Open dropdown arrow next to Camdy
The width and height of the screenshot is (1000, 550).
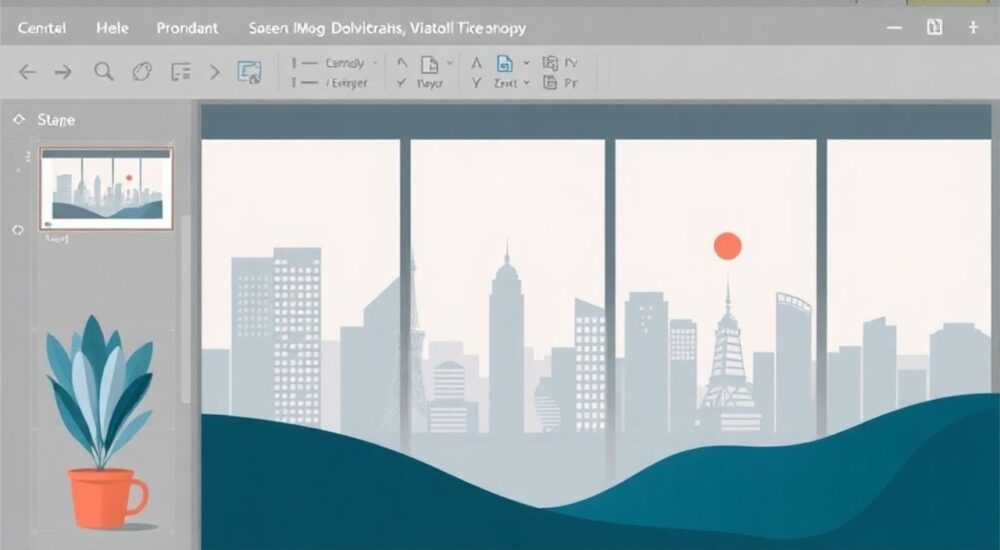375,63
